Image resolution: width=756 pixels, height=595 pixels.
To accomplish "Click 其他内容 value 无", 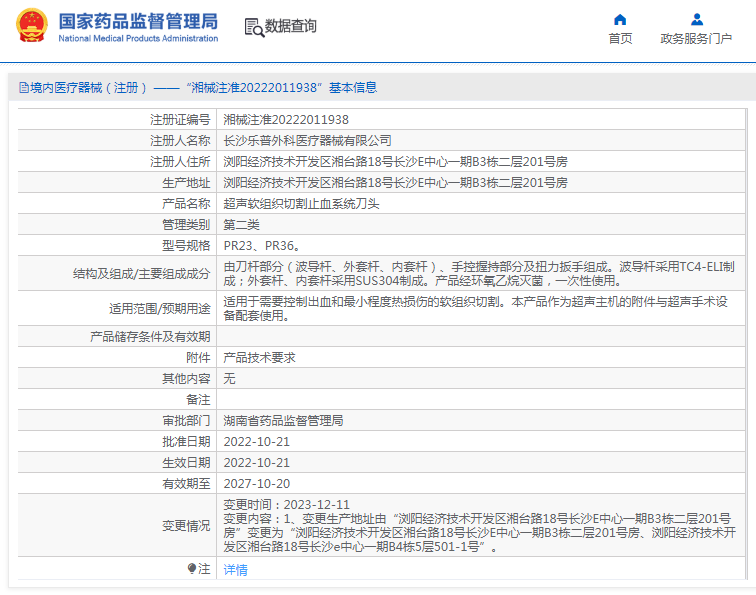I will pyautogui.click(x=230, y=379).
